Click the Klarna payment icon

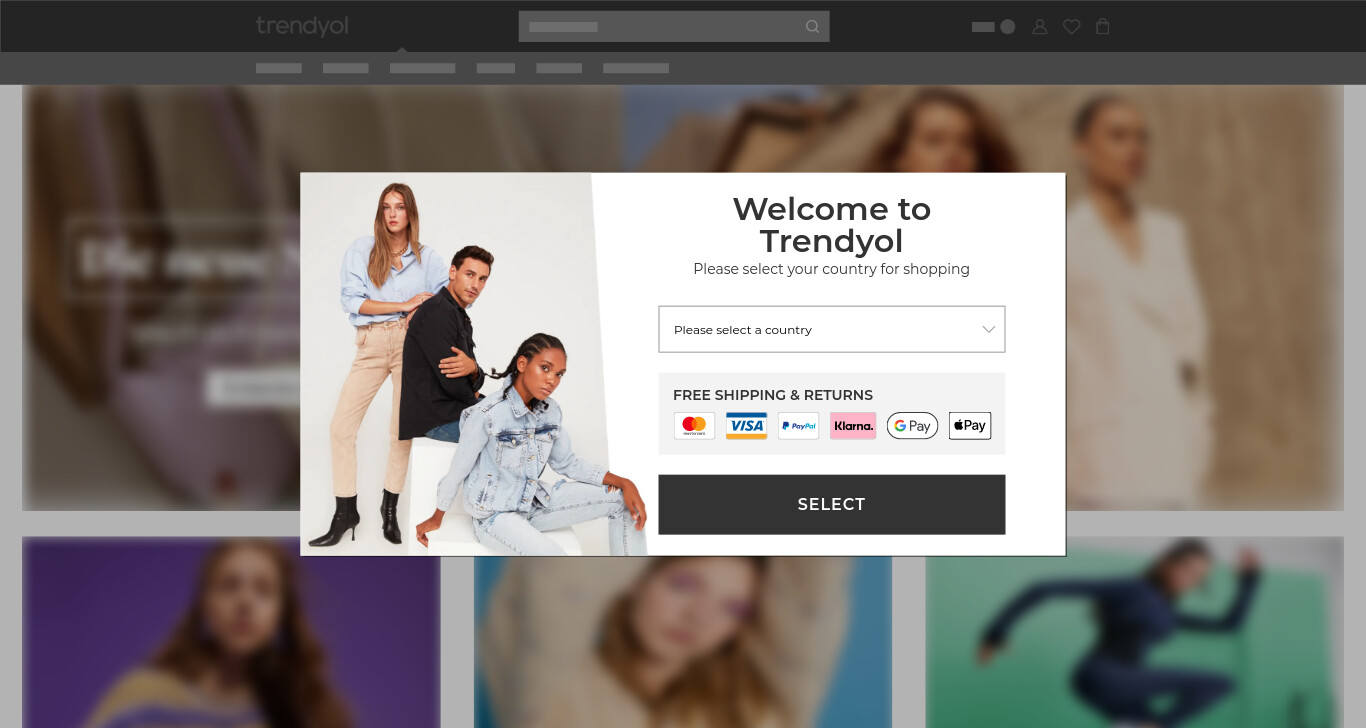tap(853, 426)
